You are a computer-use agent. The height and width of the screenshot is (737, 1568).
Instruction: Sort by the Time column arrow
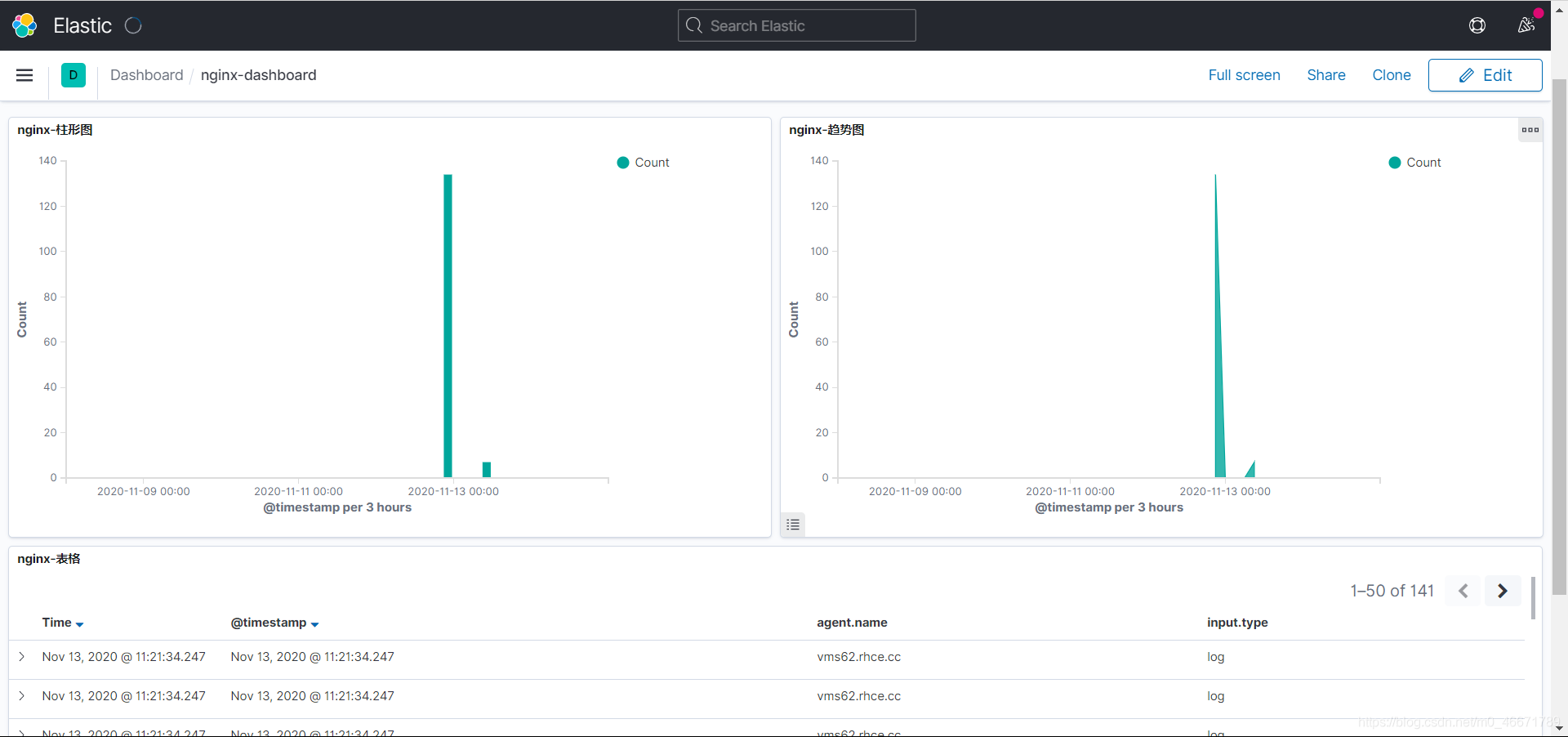coord(79,624)
